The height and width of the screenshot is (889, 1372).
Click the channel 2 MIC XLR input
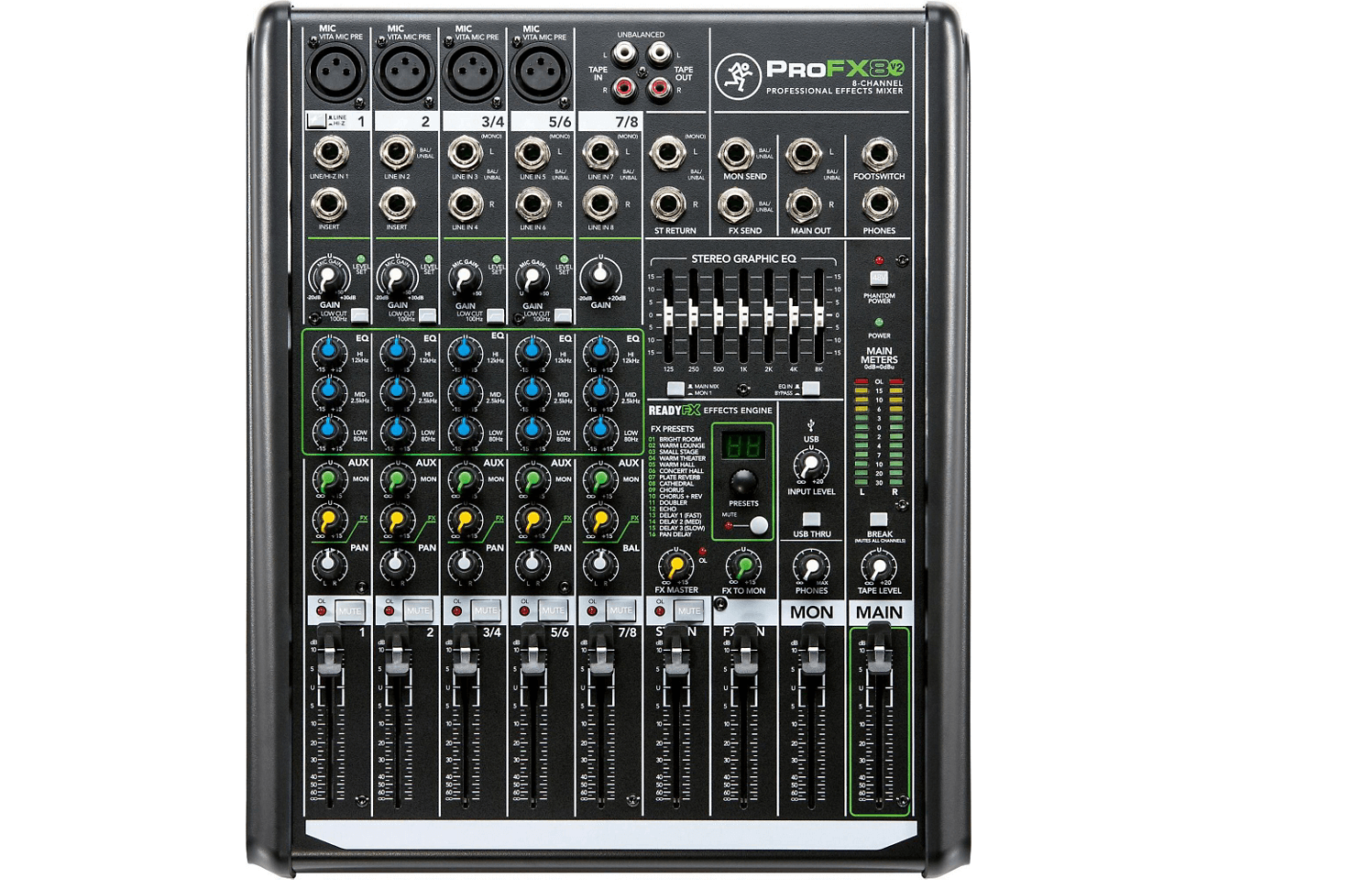point(404,72)
